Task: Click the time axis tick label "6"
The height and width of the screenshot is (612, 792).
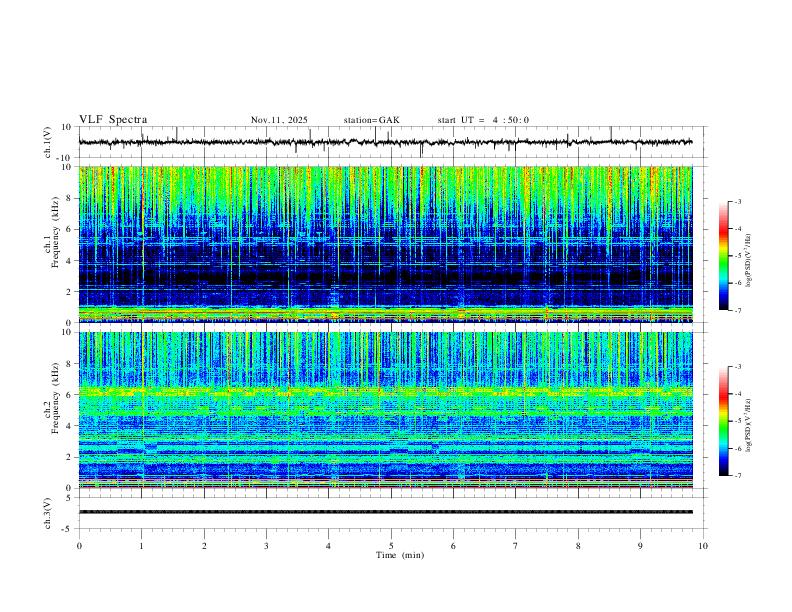Action: coord(453,546)
